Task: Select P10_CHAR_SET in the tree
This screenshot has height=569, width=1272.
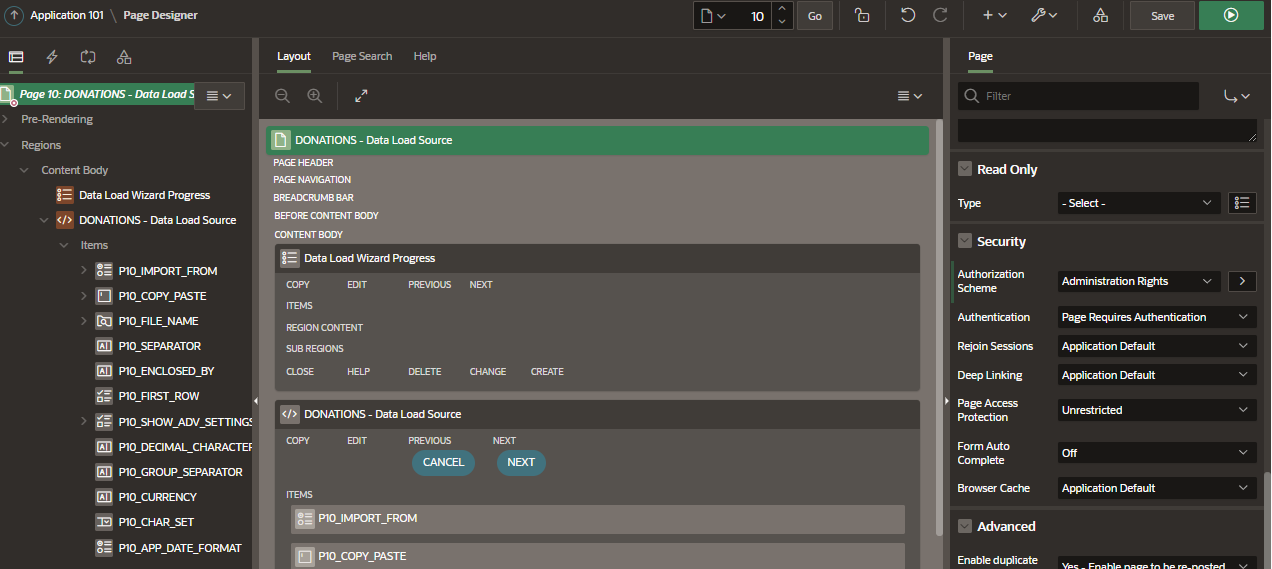Action: coord(156,522)
